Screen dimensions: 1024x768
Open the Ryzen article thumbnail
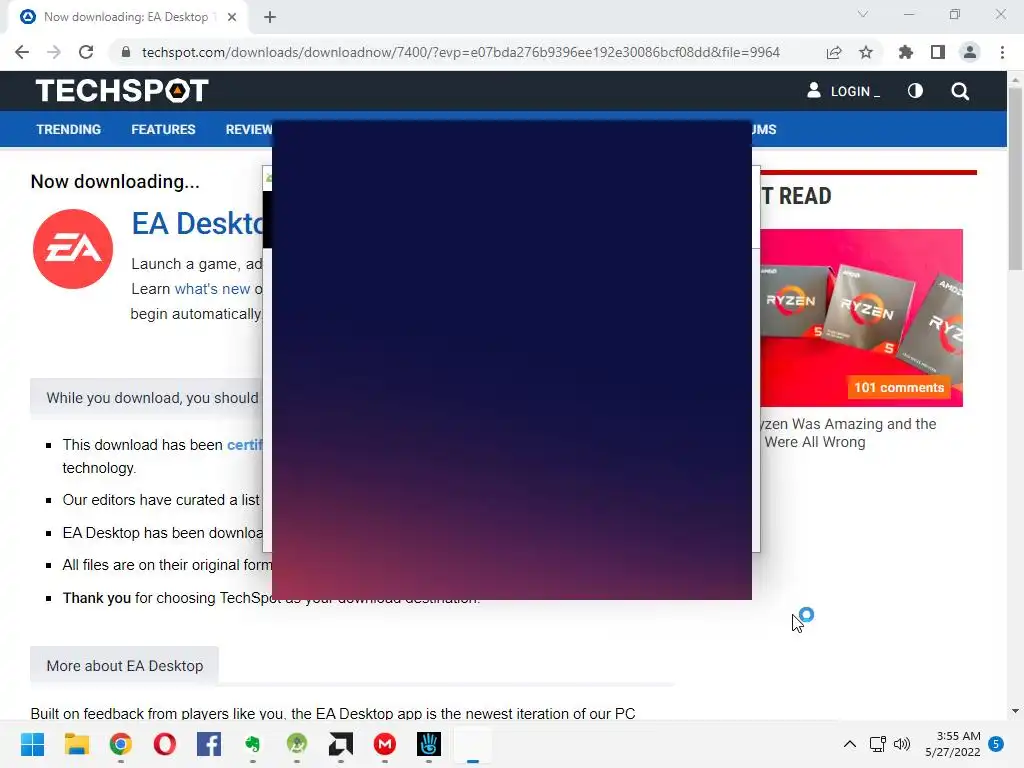tap(861, 317)
